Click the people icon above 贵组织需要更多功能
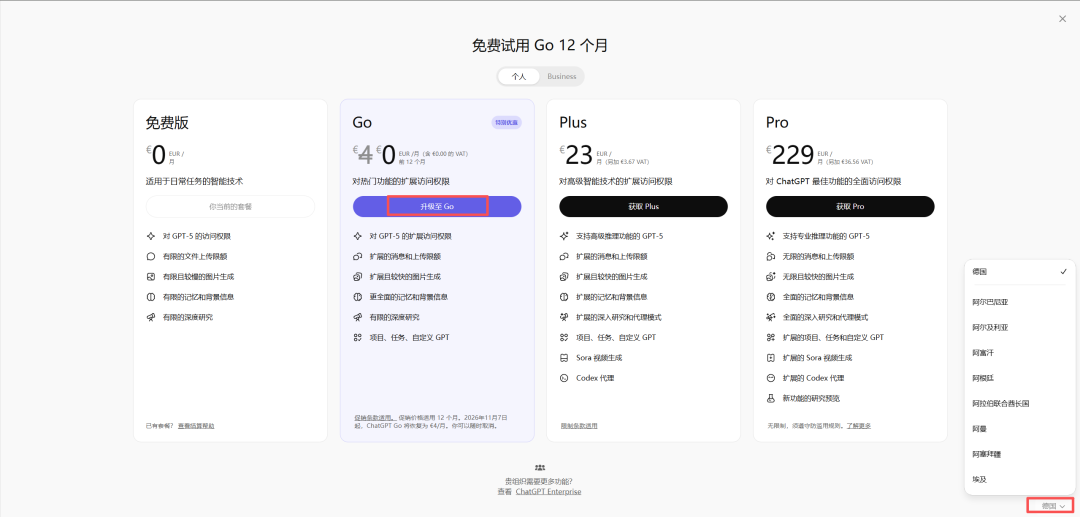Image resolution: width=1080 pixels, height=517 pixels. [540, 467]
